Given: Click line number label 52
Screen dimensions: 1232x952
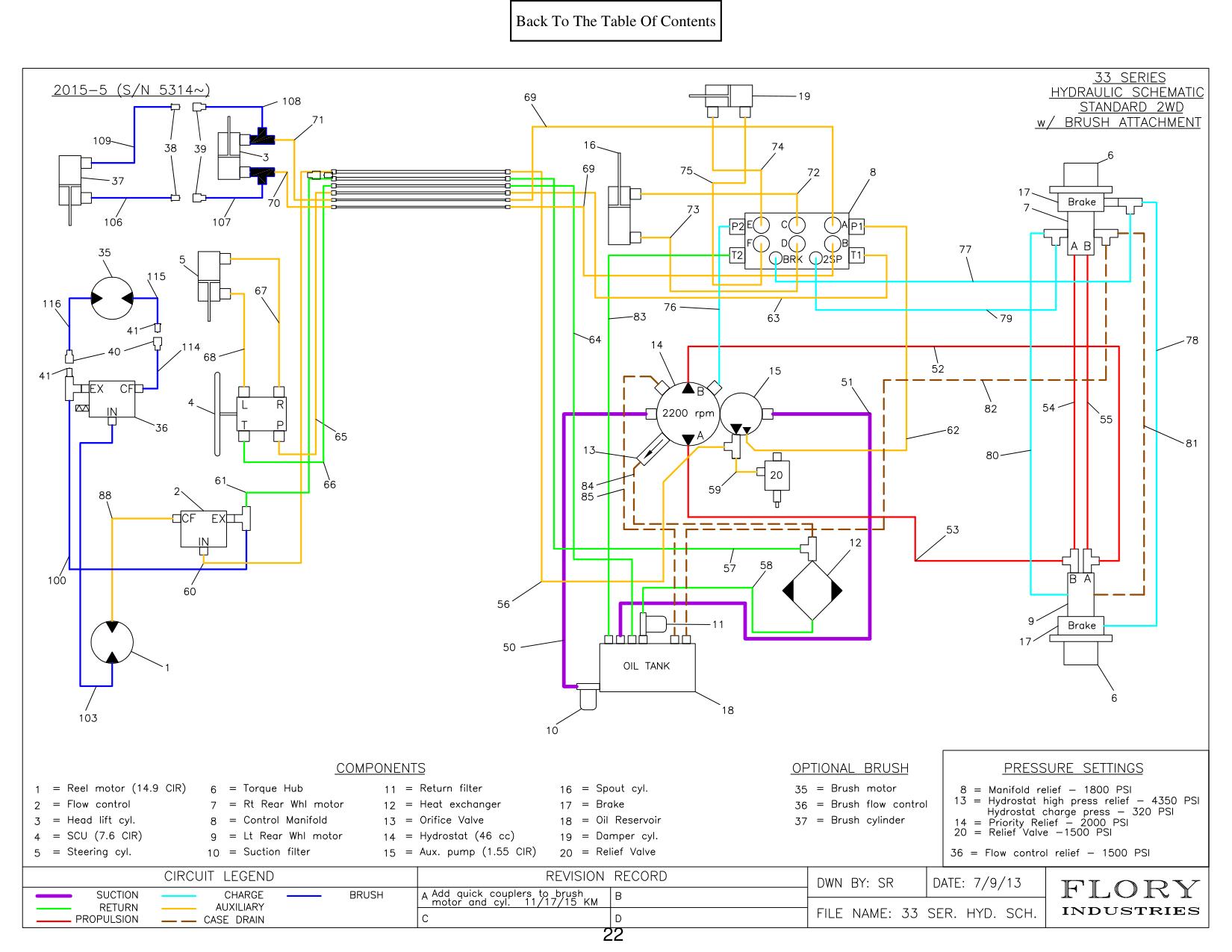Looking at the screenshot, I should point(938,368).
